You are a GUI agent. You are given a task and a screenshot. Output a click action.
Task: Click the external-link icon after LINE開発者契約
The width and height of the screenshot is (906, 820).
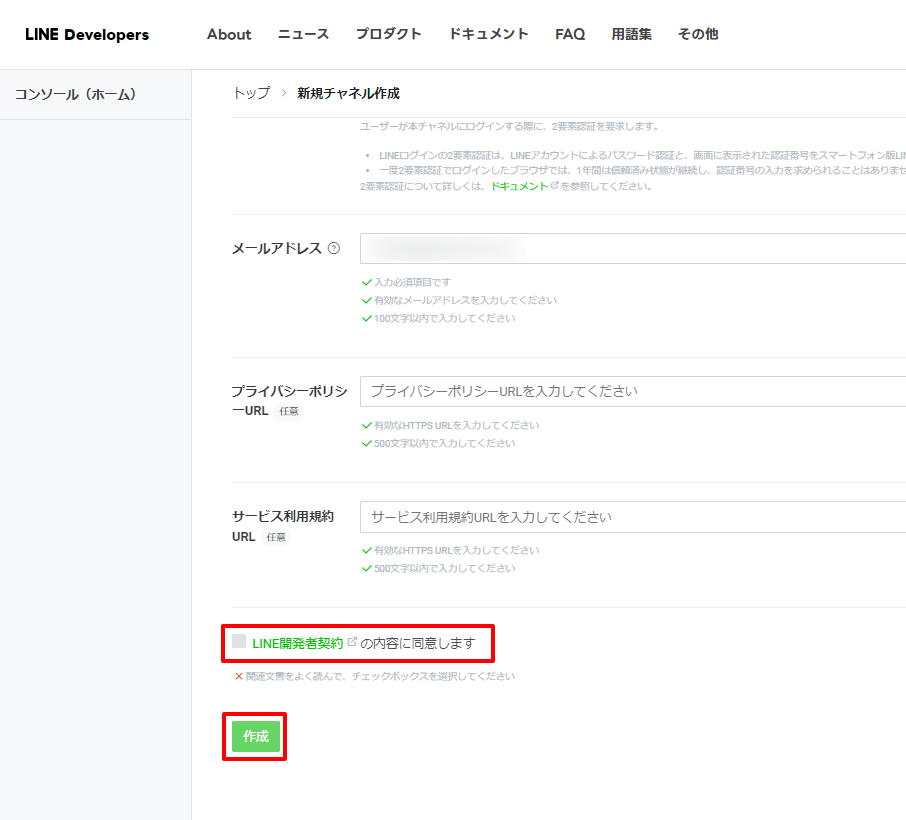tap(352, 641)
